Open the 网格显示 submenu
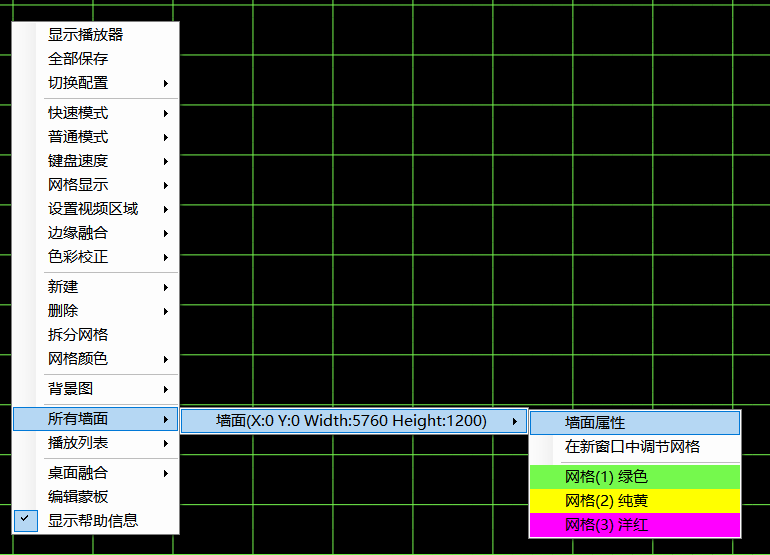The width and height of the screenshot is (770, 555). 78,185
